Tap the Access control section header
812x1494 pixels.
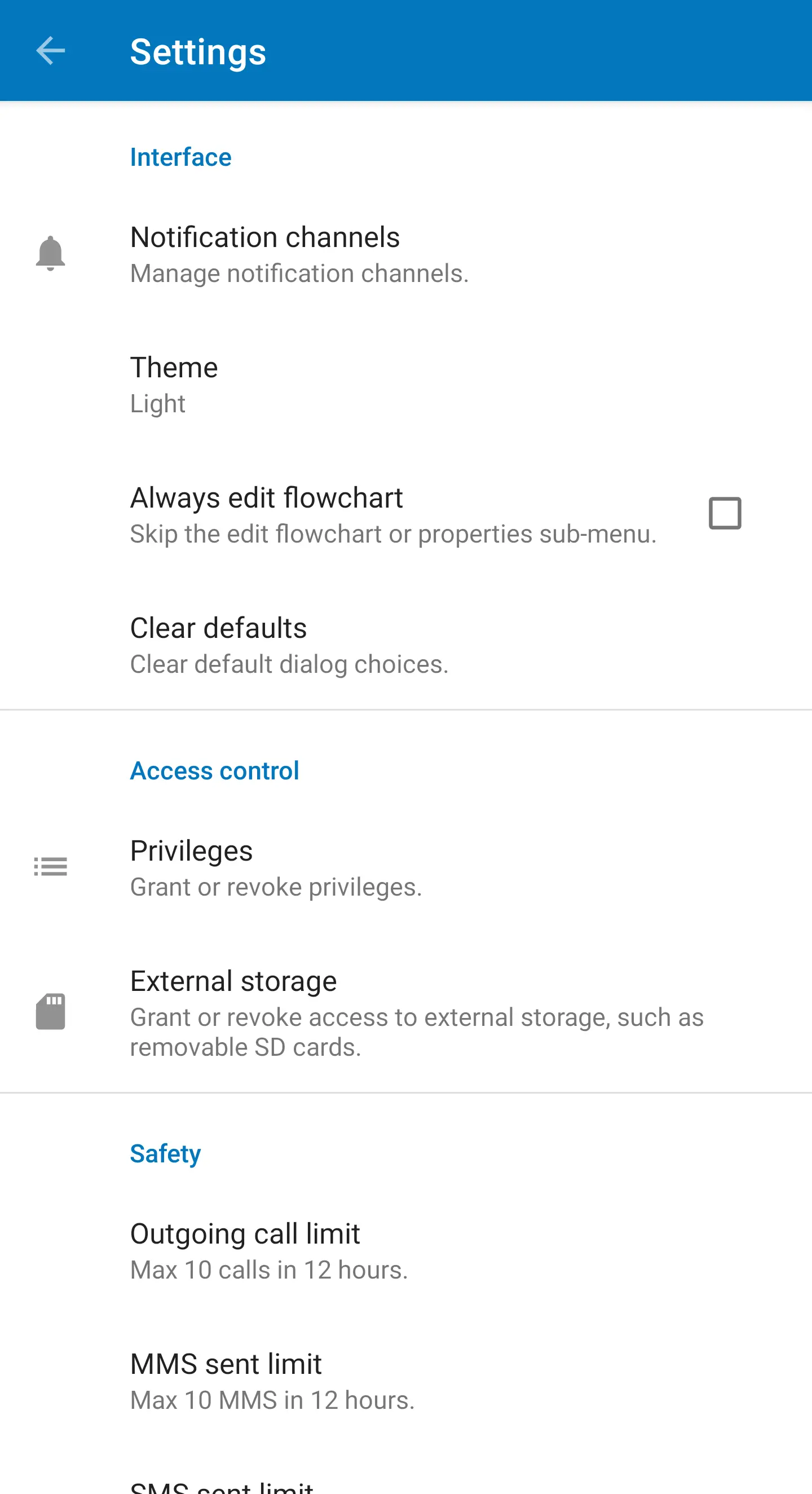tap(214, 772)
